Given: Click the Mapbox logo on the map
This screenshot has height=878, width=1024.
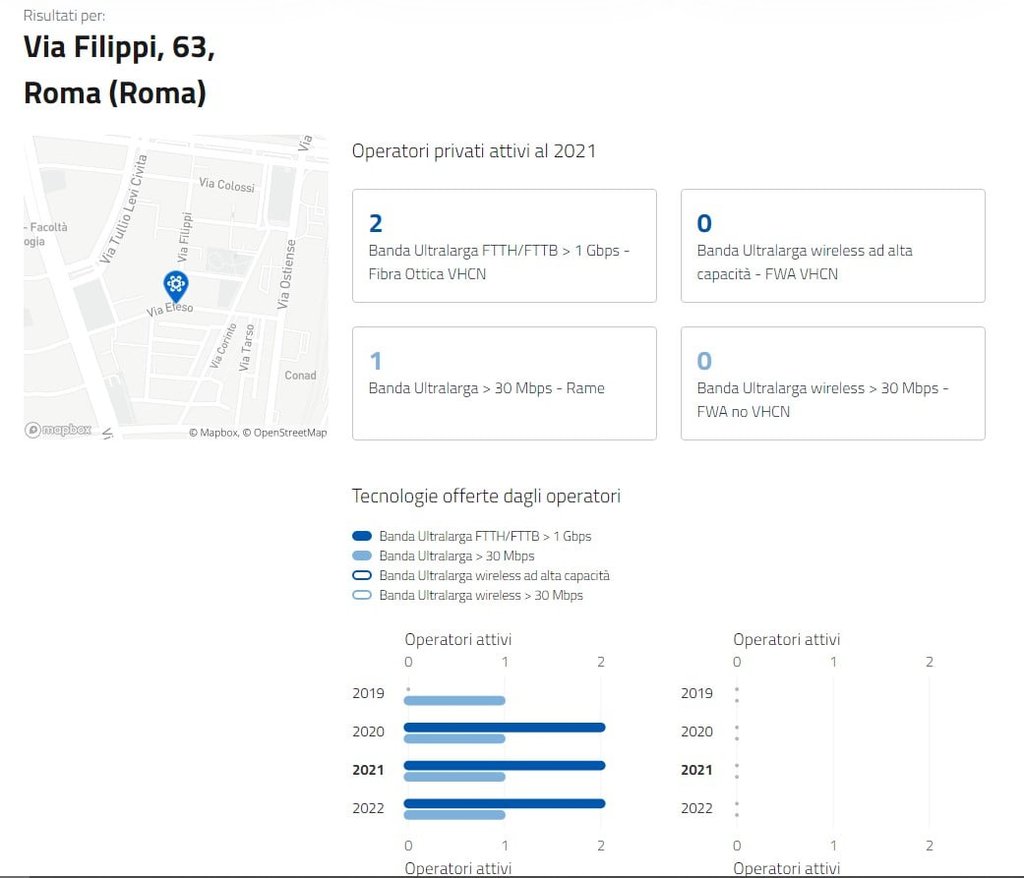Looking at the screenshot, I should [58, 430].
